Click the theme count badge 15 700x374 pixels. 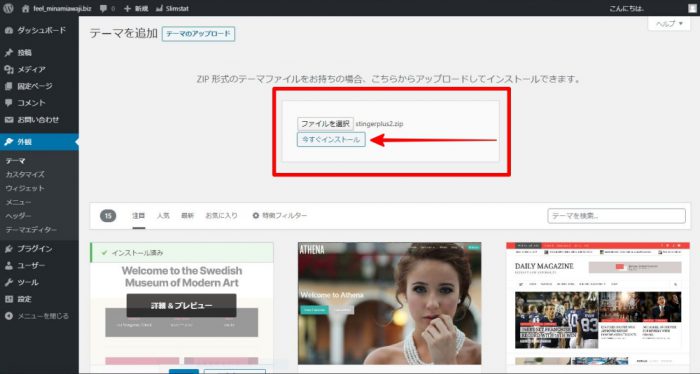click(x=108, y=216)
